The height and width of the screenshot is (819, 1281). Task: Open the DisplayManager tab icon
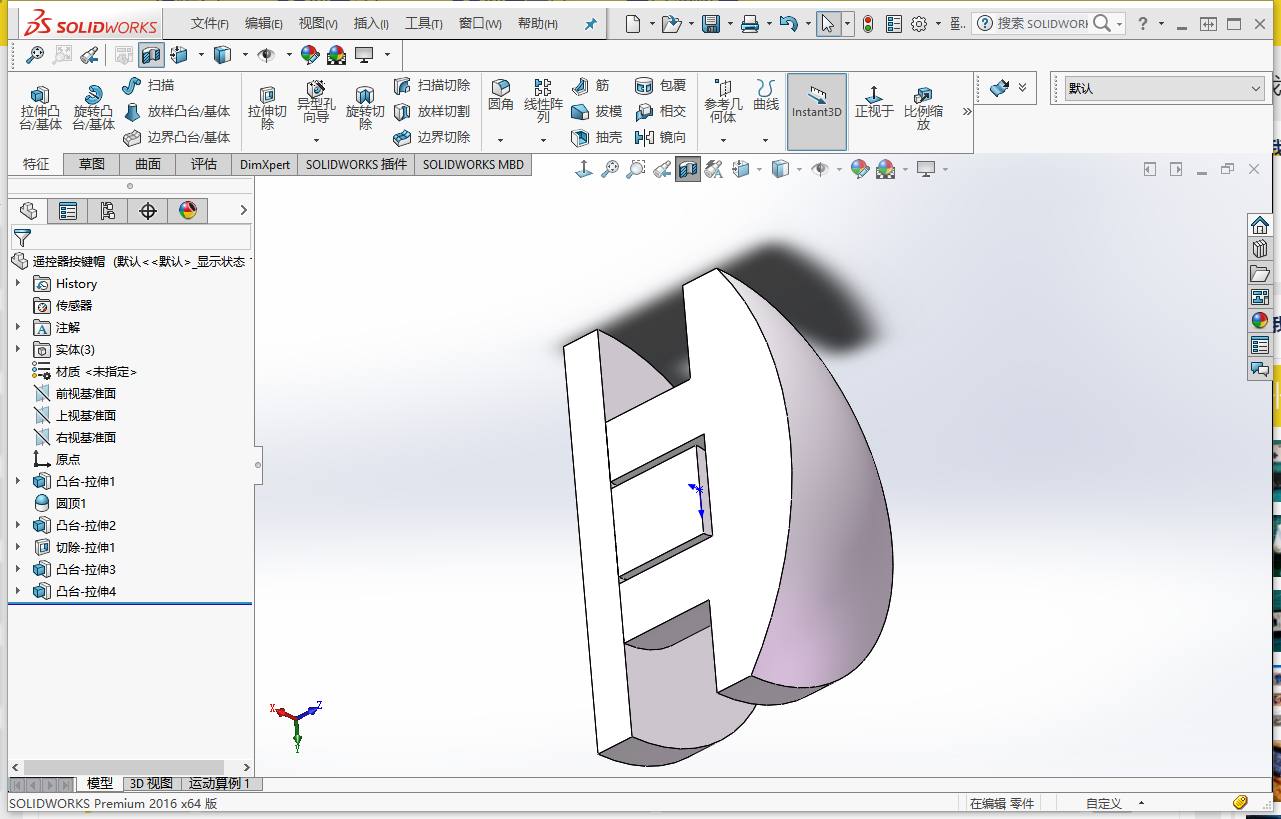tap(187, 211)
